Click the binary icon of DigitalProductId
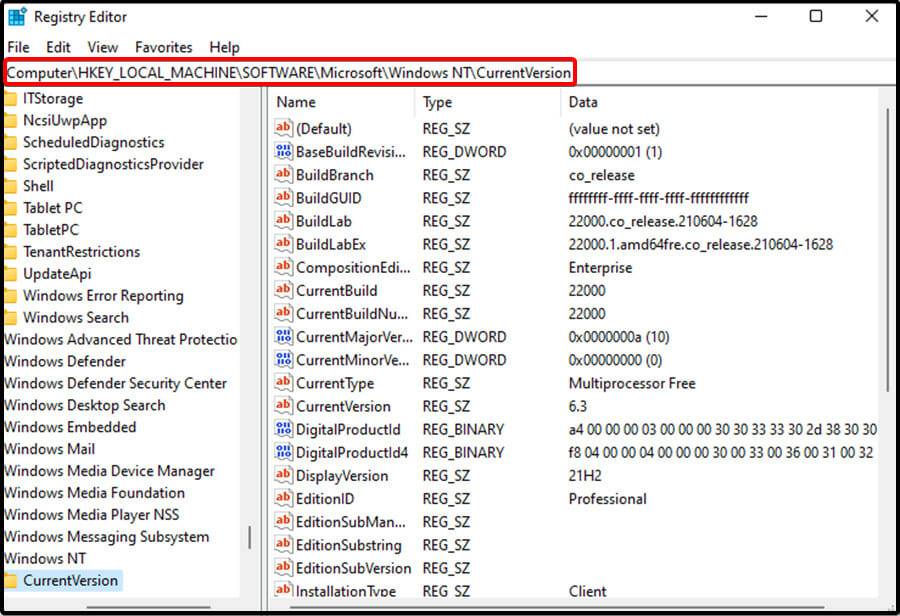 [x=284, y=429]
